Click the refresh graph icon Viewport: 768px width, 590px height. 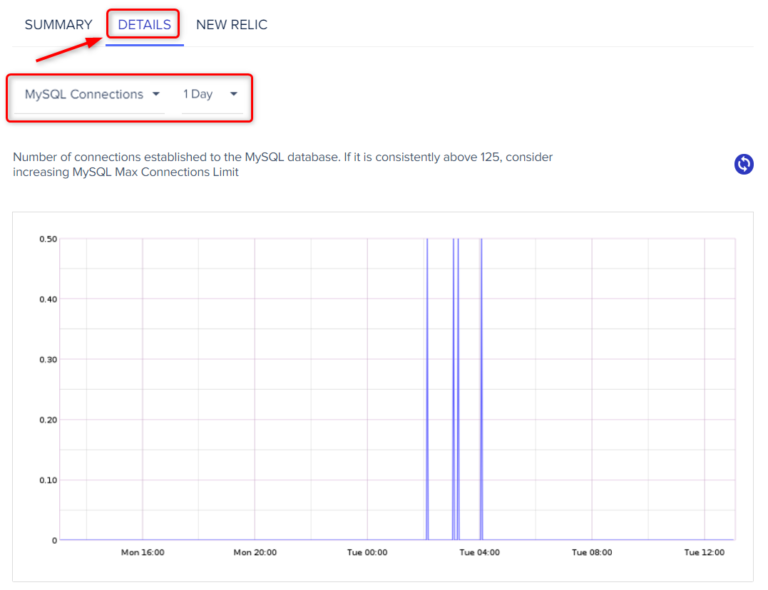[x=743, y=164]
